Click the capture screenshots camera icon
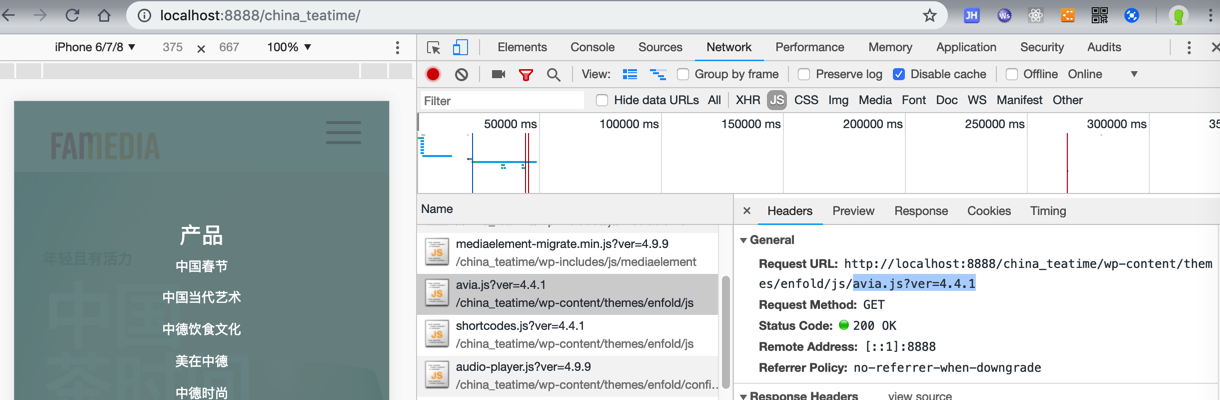The width and height of the screenshot is (1220, 400). [x=498, y=74]
